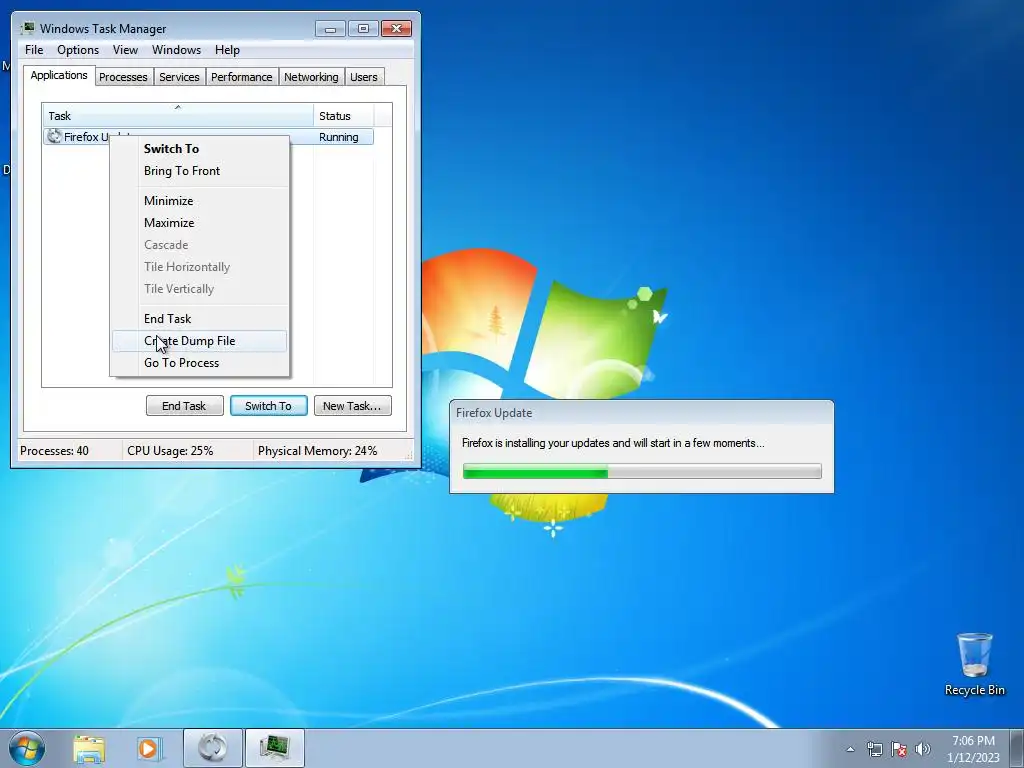
Task: Click the Firefox Update task row icon
Action: click(x=54, y=136)
